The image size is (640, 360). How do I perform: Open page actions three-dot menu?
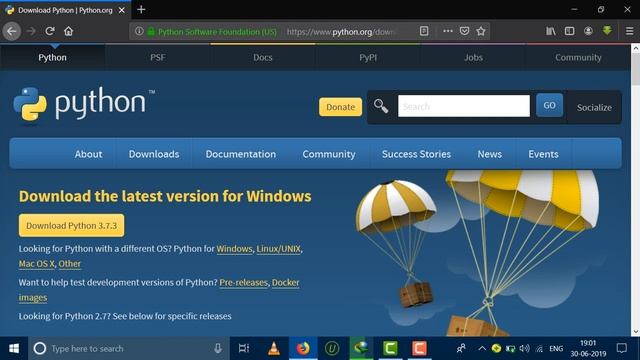tap(448, 31)
